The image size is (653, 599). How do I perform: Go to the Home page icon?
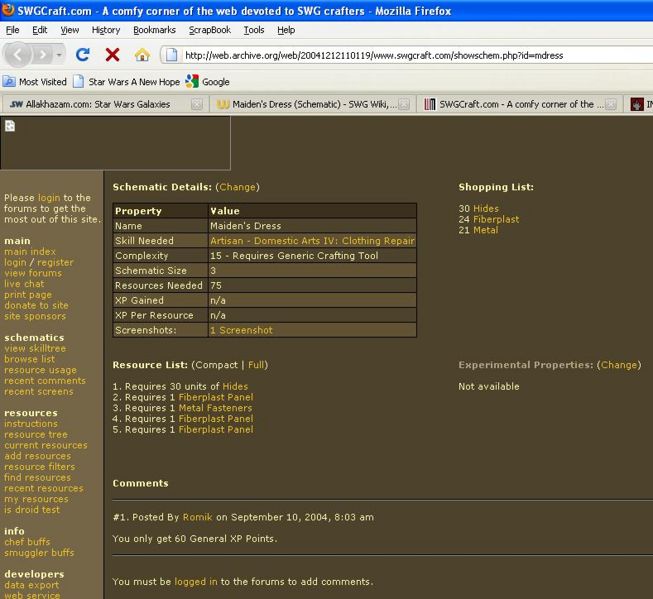tap(142, 55)
